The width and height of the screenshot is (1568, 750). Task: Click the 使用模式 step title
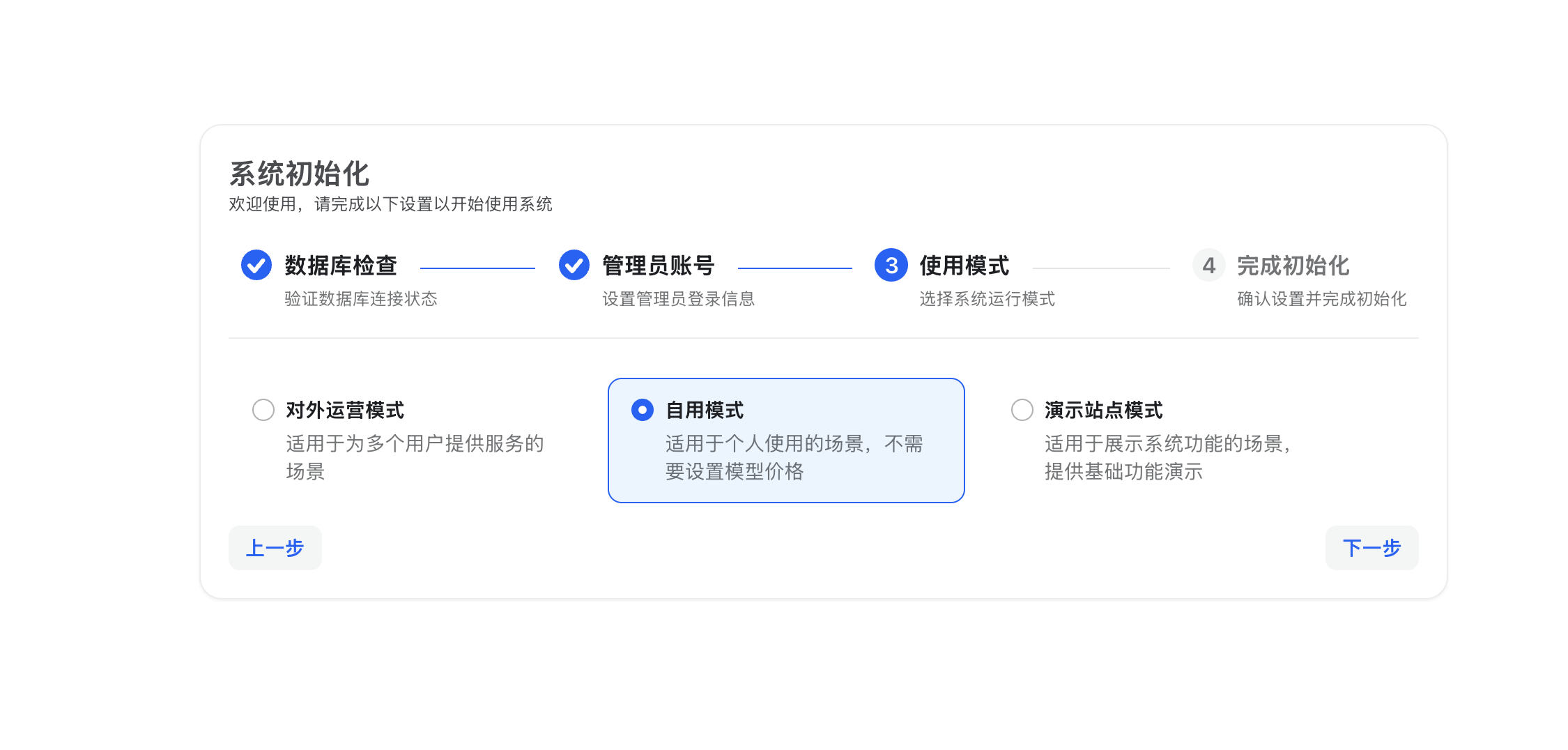[964, 266]
